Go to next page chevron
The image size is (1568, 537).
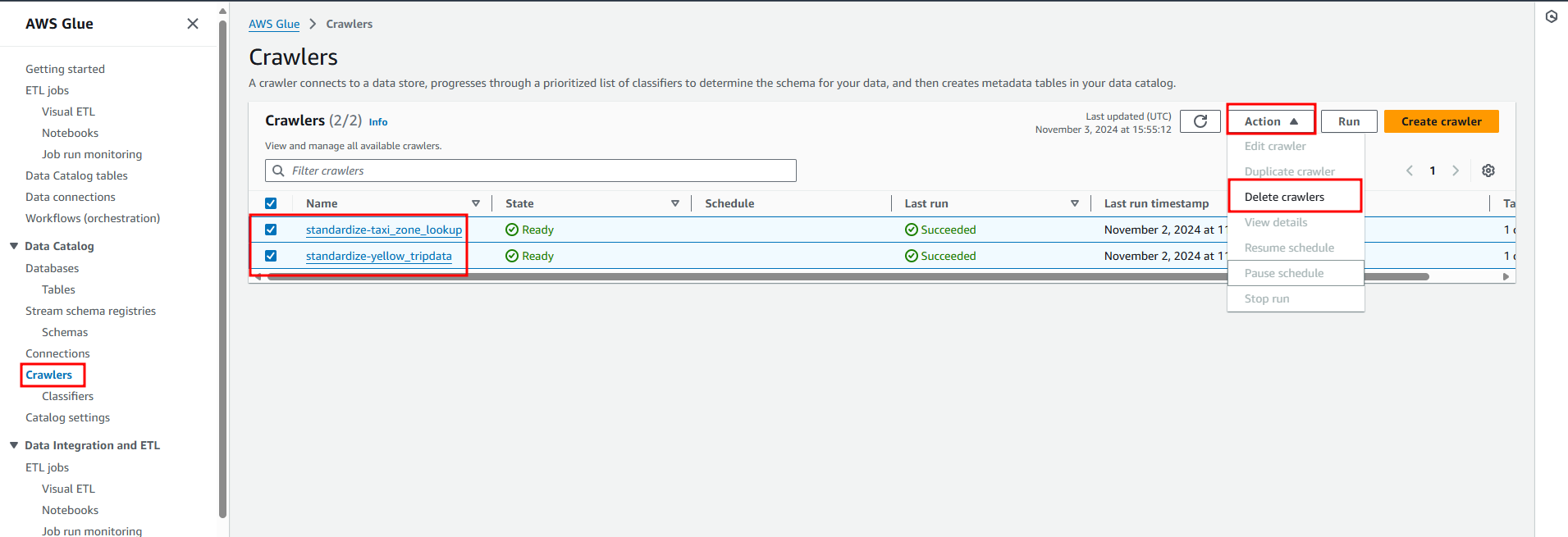point(1456,171)
